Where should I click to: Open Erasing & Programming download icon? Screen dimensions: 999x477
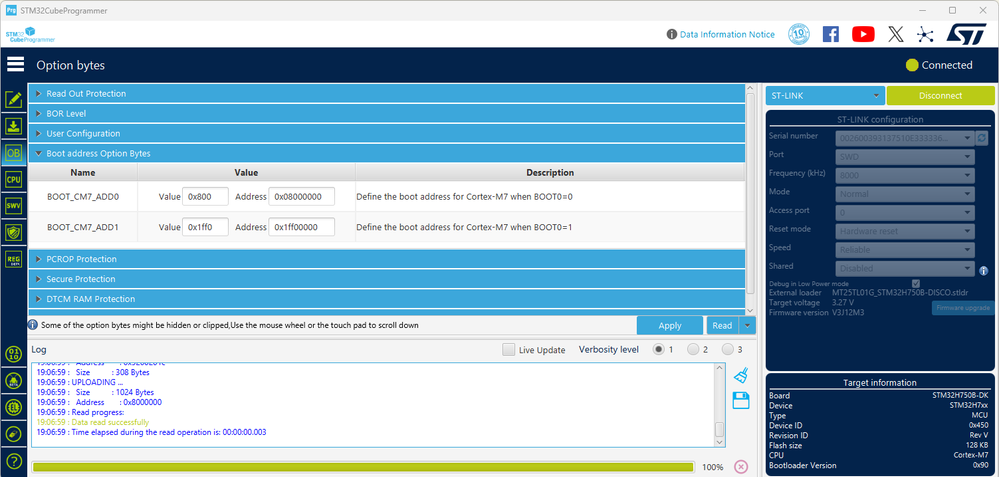(14, 126)
